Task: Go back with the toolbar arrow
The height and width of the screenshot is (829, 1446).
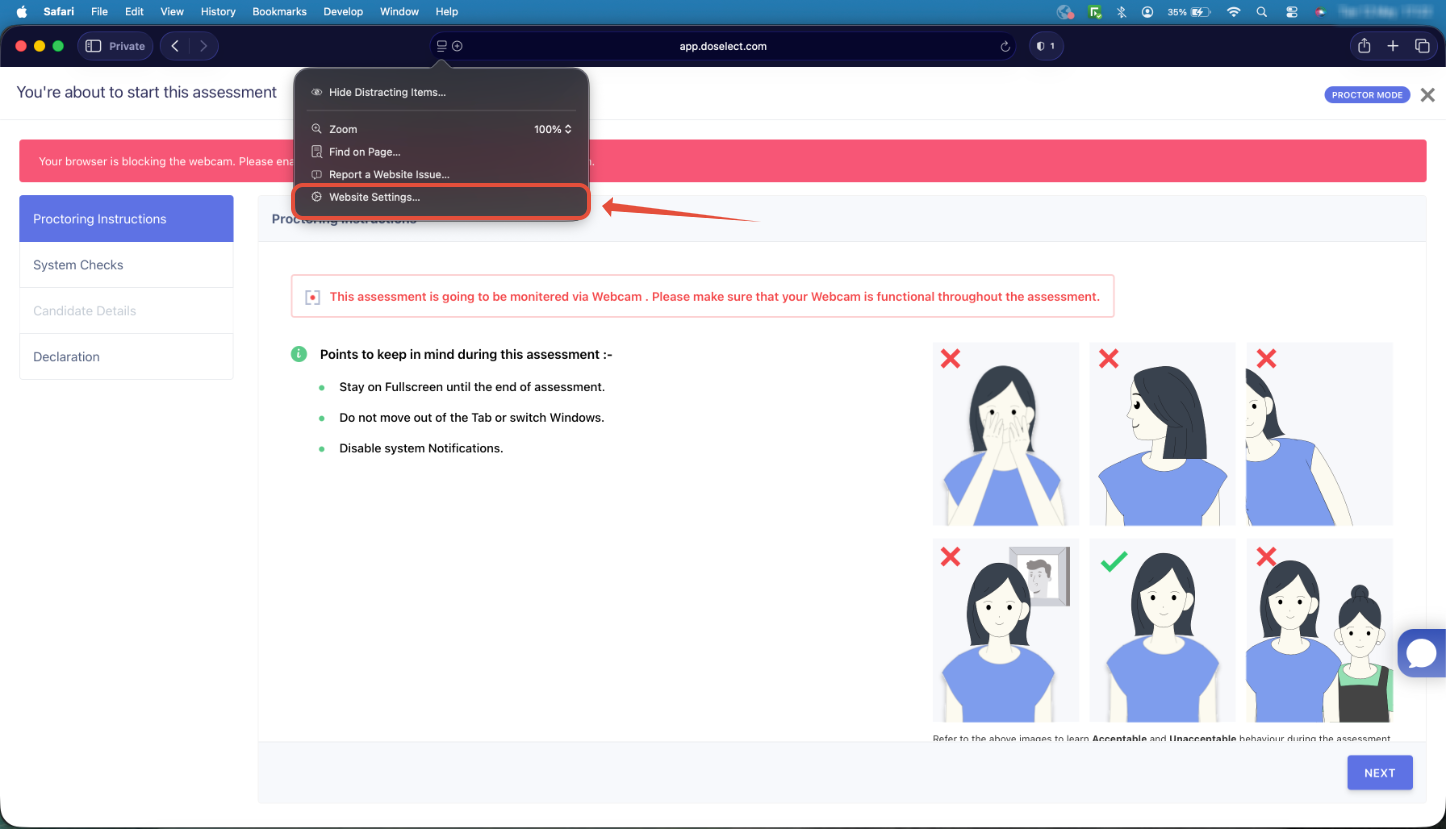Action: (175, 46)
